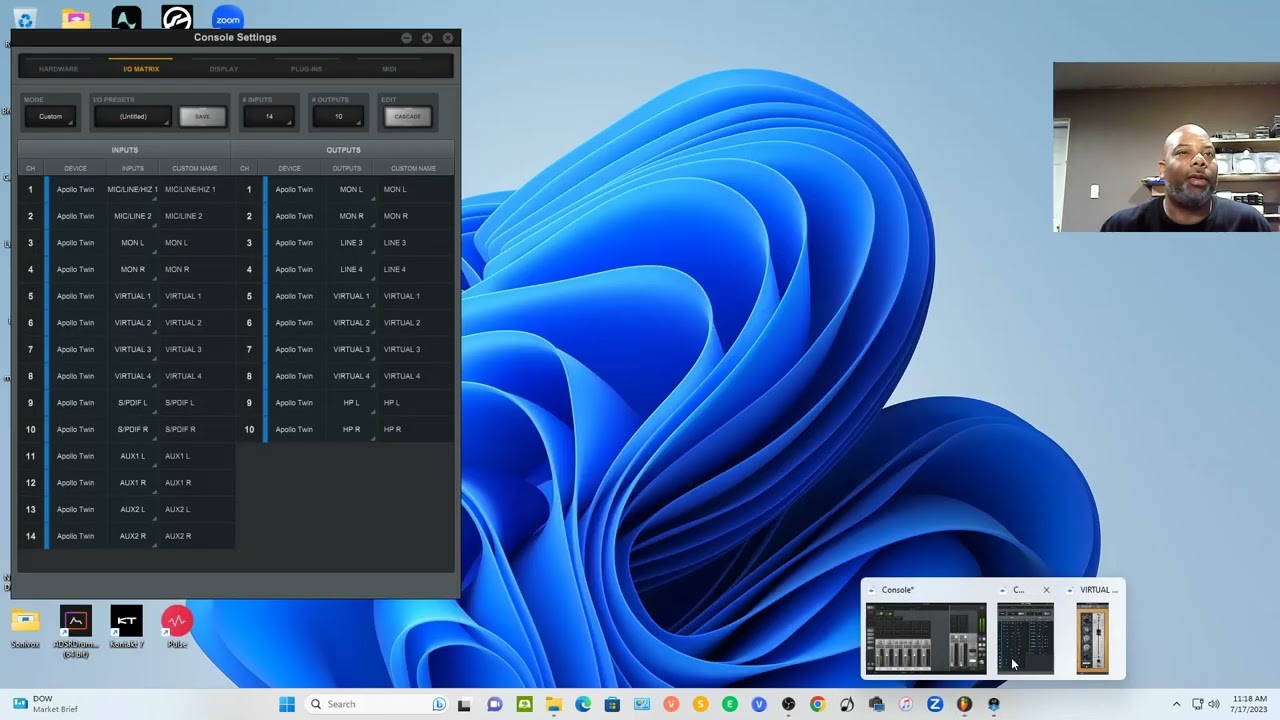Click MON R output in row 2
The image size is (1280, 720).
pos(351,216)
